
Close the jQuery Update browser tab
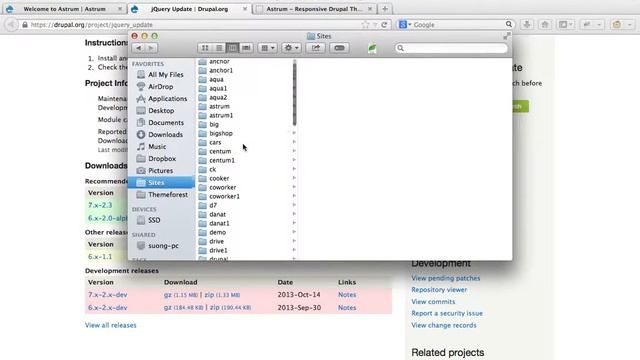point(245,9)
